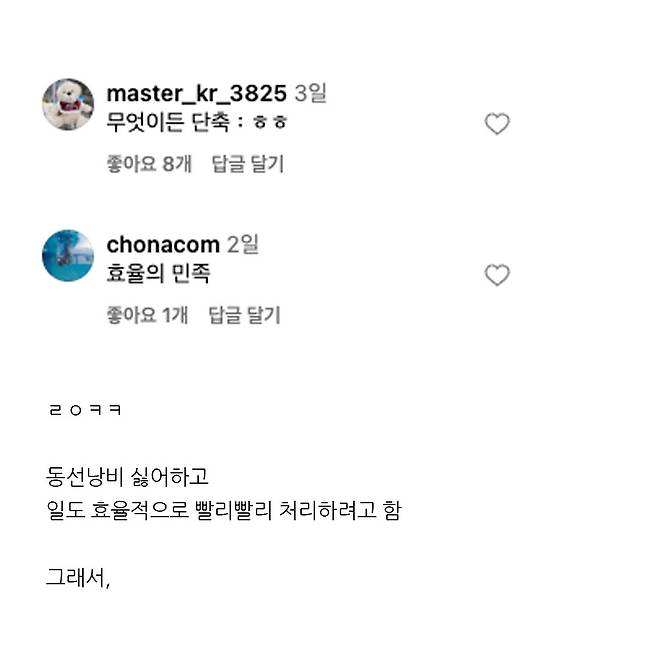Like the master_kr_3825 comment with the heart

click(x=497, y=124)
